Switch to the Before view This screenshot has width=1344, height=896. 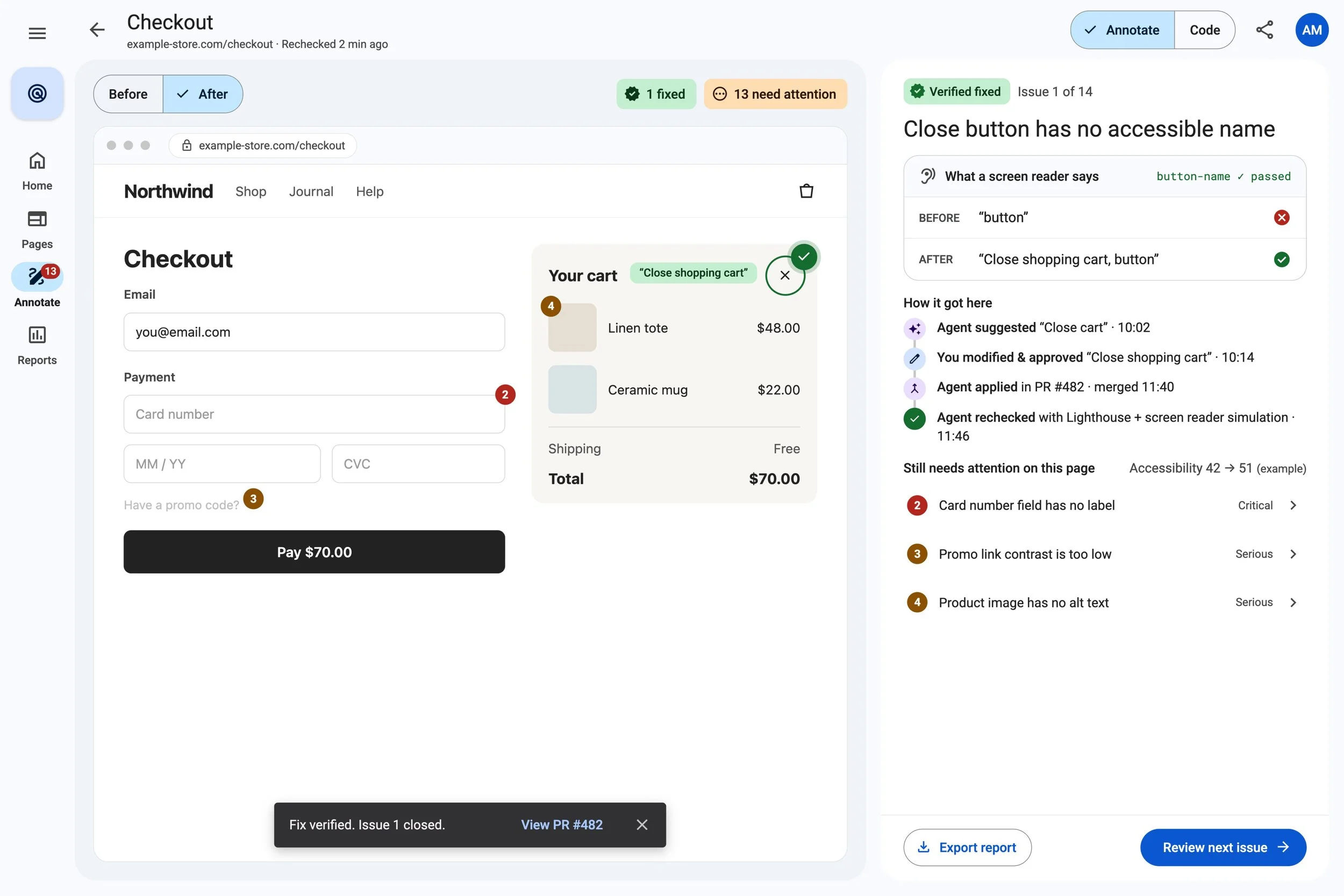coord(128,94)
